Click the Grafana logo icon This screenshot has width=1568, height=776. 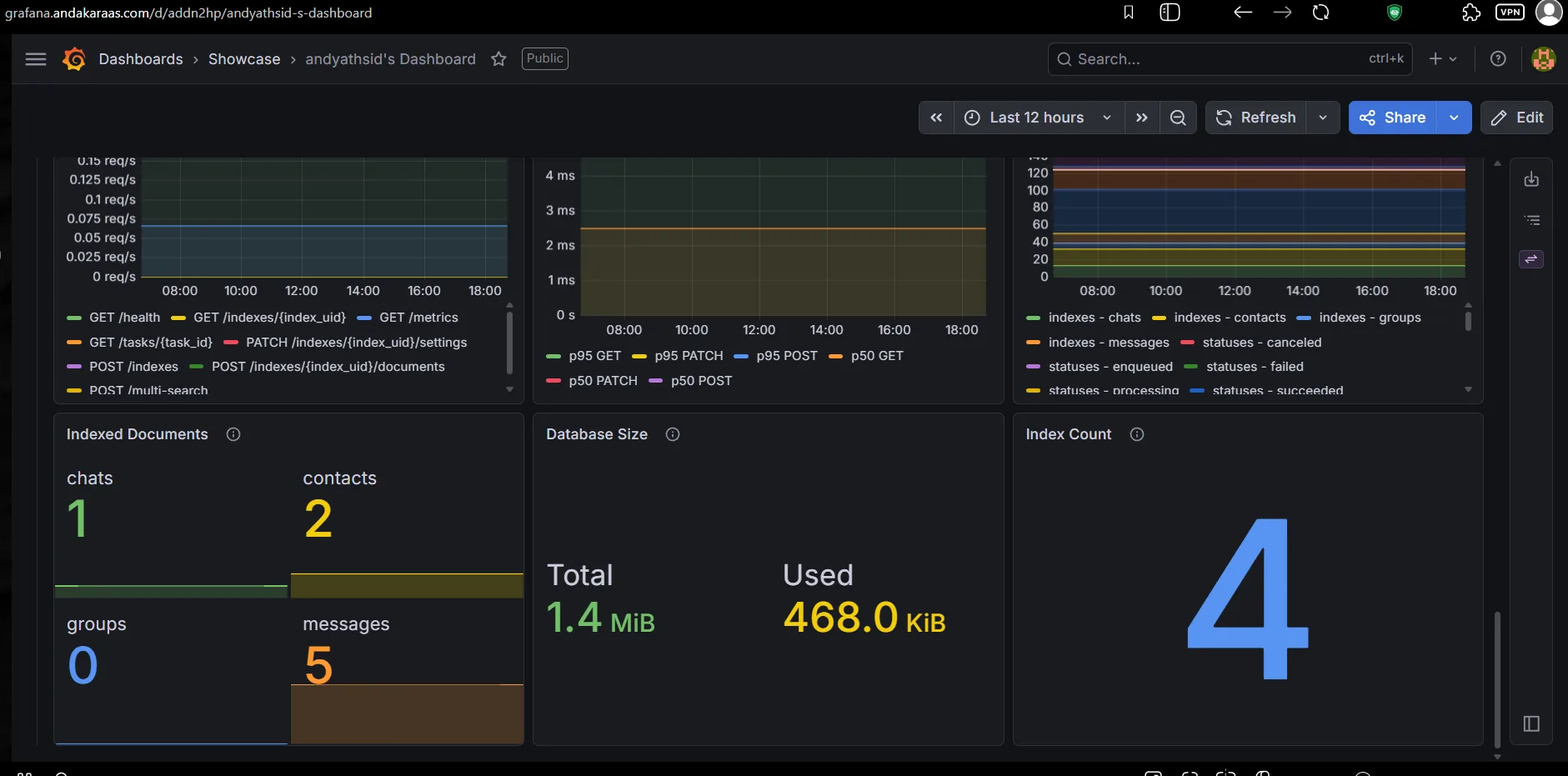(74, 59)
